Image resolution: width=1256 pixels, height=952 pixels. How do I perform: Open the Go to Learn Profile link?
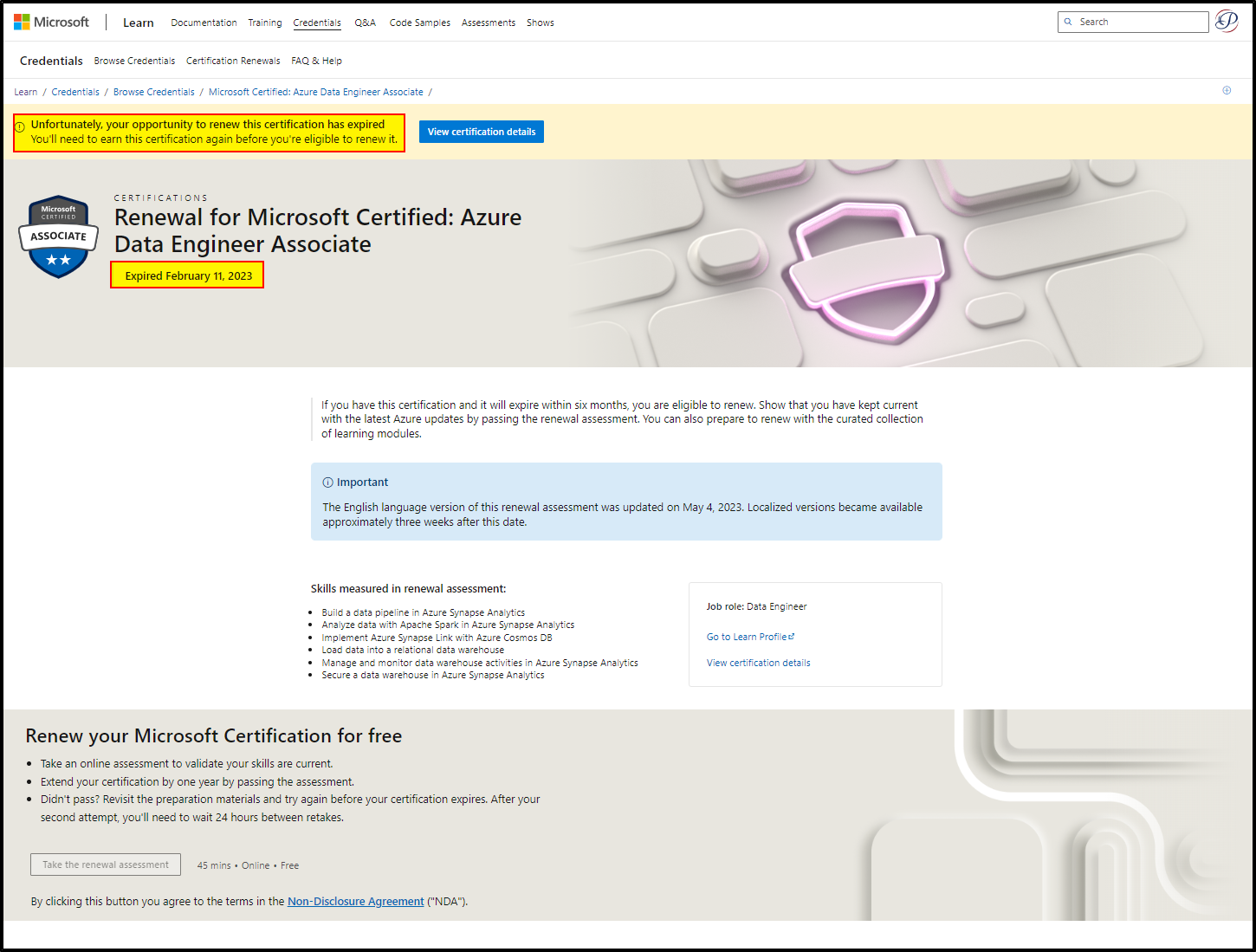pos(750,637)
